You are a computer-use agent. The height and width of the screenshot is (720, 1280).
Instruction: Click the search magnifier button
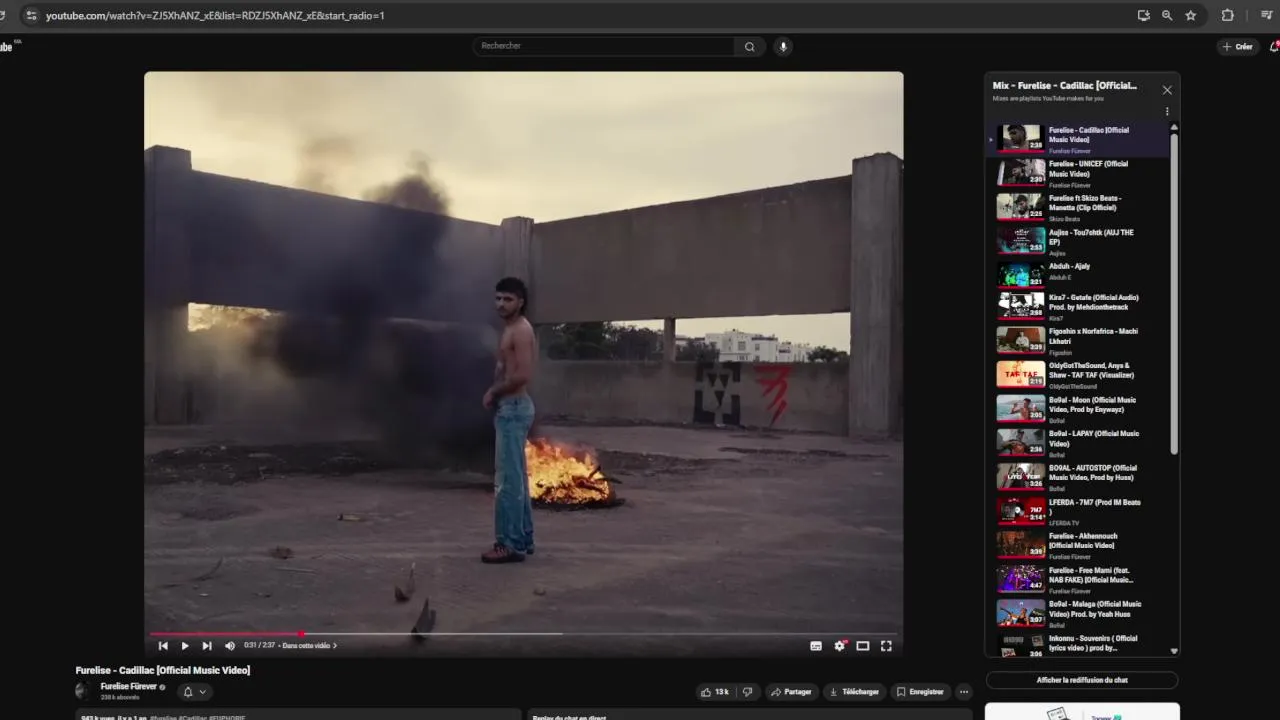[749, 46]
